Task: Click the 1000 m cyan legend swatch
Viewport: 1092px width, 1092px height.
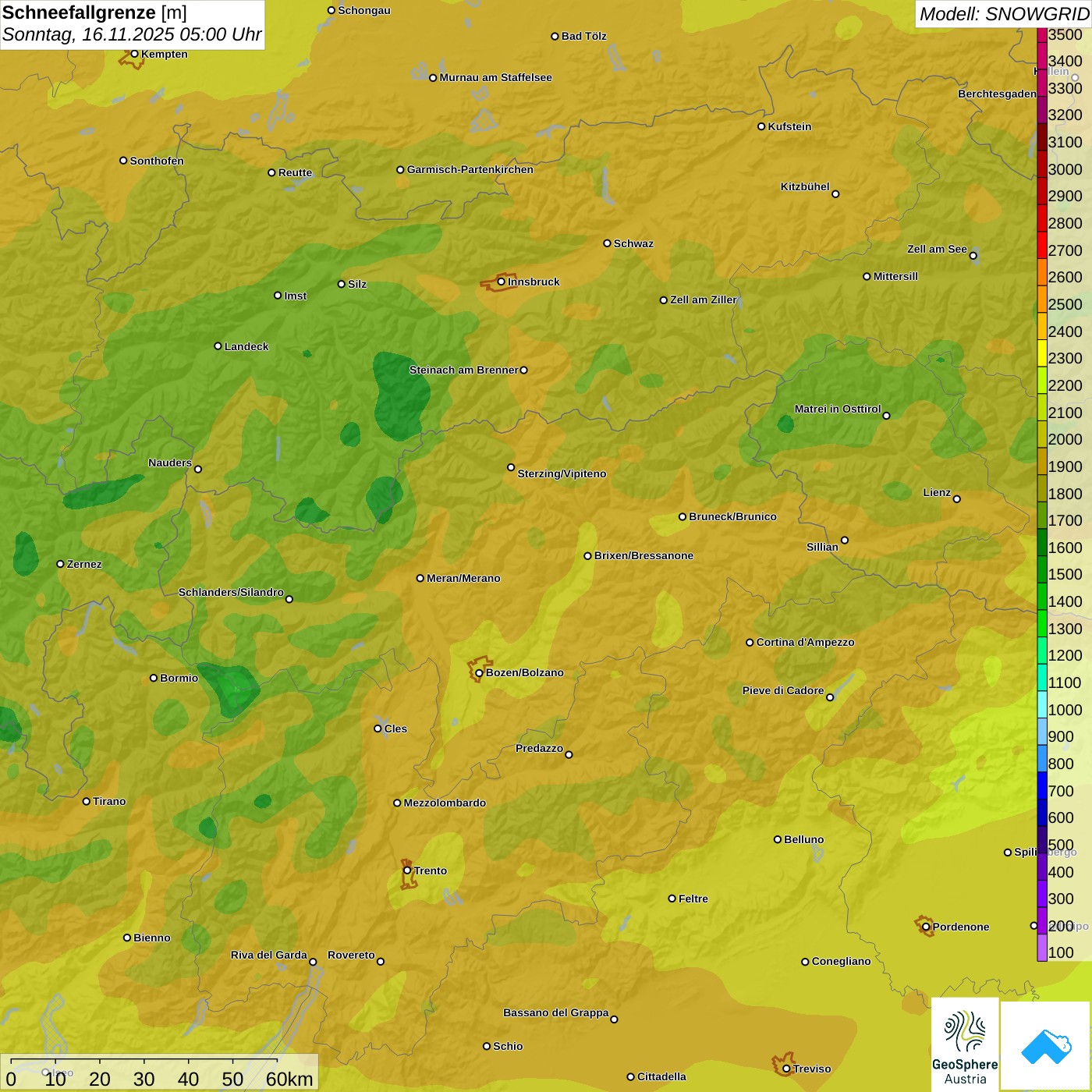Action: 1042,704
